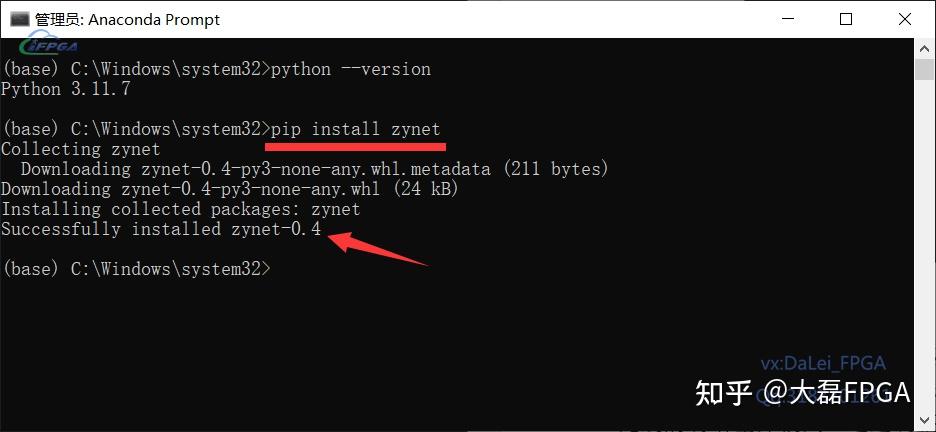Click the empty scrollbar track below thumb
Image resolution: width=936 pixels, height=432 pixels.
click(x=925, y=250)
